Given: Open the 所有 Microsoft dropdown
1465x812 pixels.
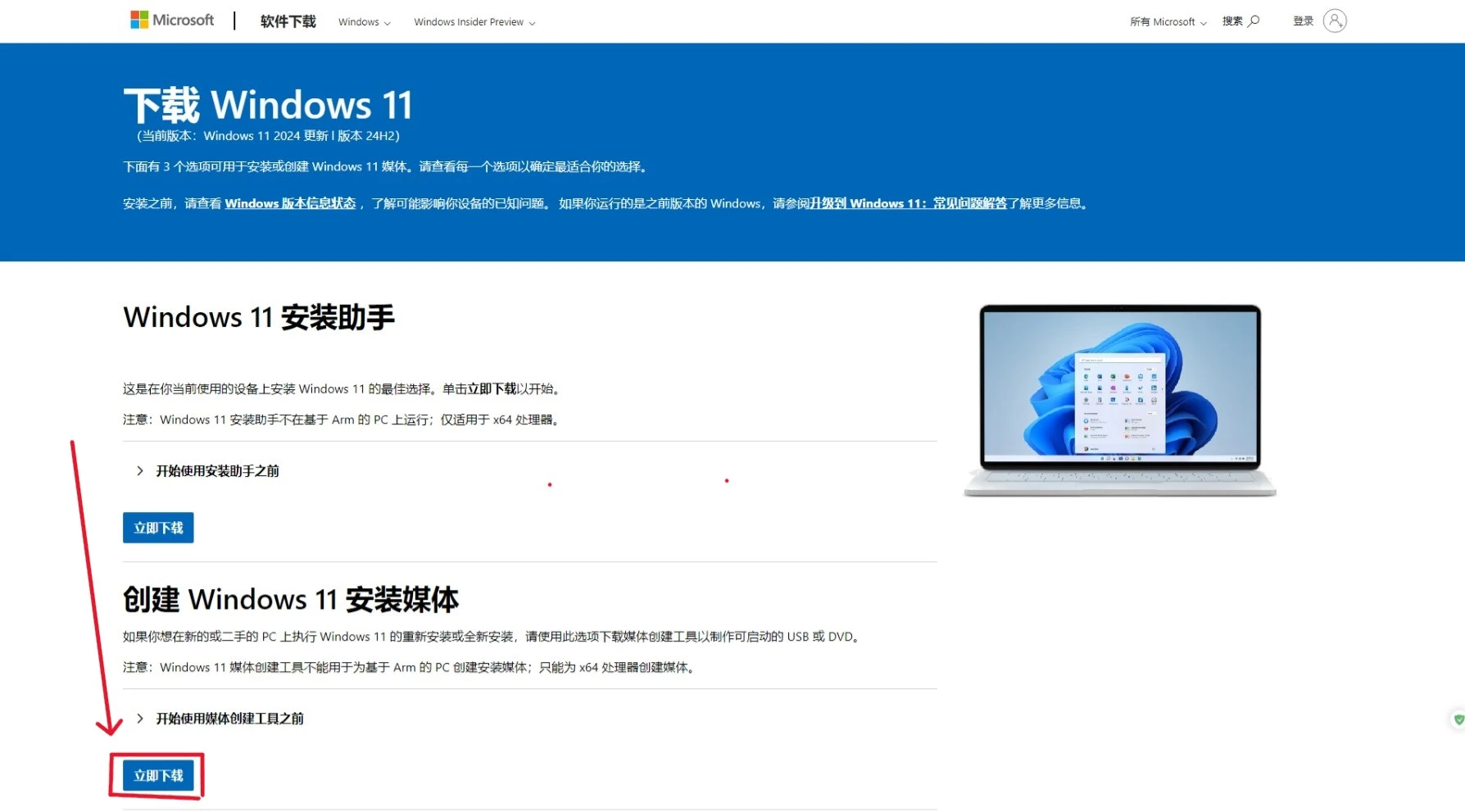Looking at the screenshot, I should [x=1168, y=22].
